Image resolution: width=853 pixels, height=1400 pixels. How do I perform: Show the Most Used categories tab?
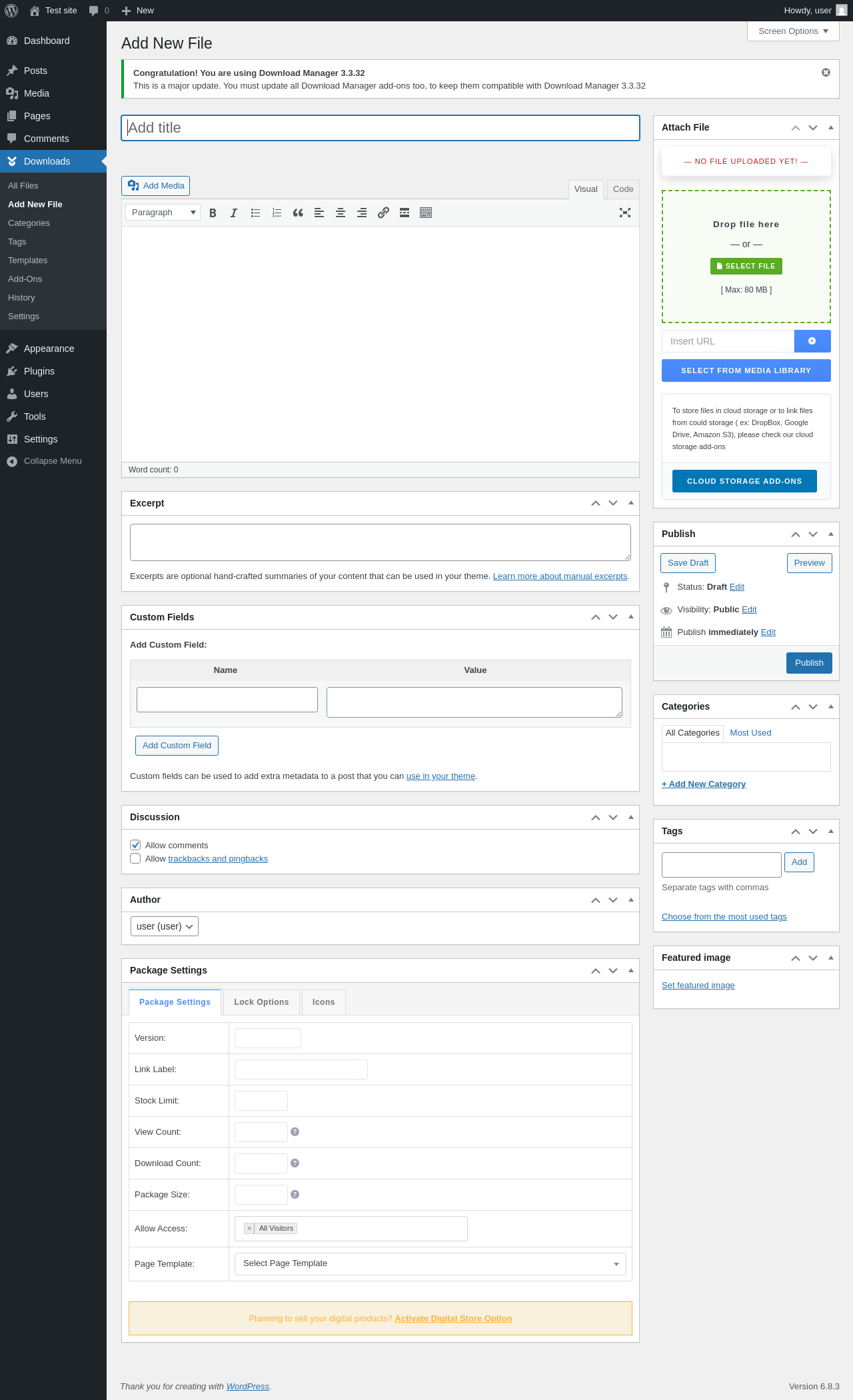[750, 733]
